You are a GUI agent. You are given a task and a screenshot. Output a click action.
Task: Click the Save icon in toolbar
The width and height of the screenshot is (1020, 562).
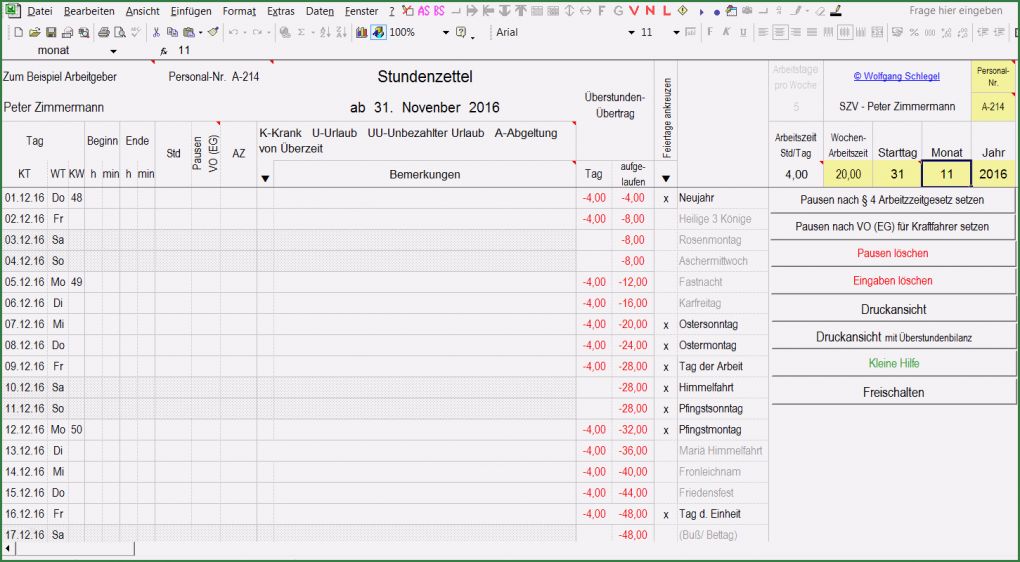pyautogui.click(x=50, y=32)
